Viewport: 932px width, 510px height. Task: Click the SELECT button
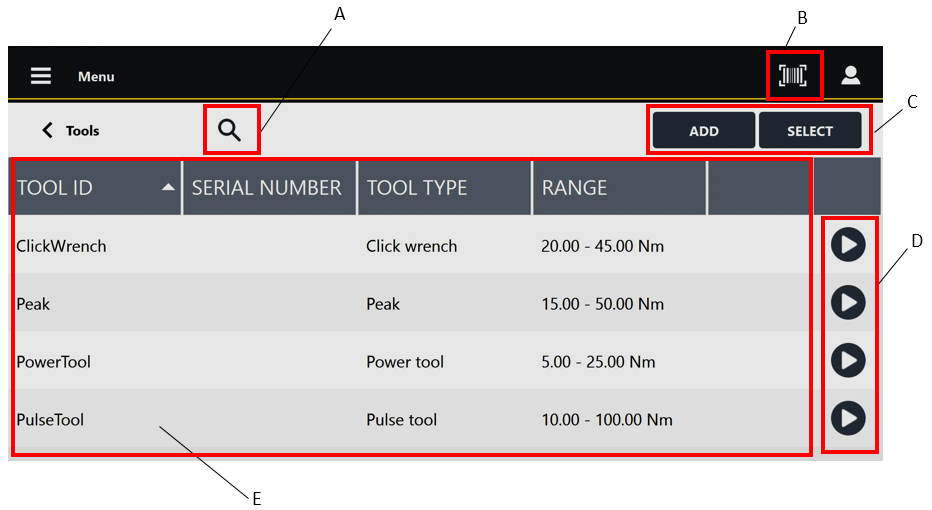(810, 131)
